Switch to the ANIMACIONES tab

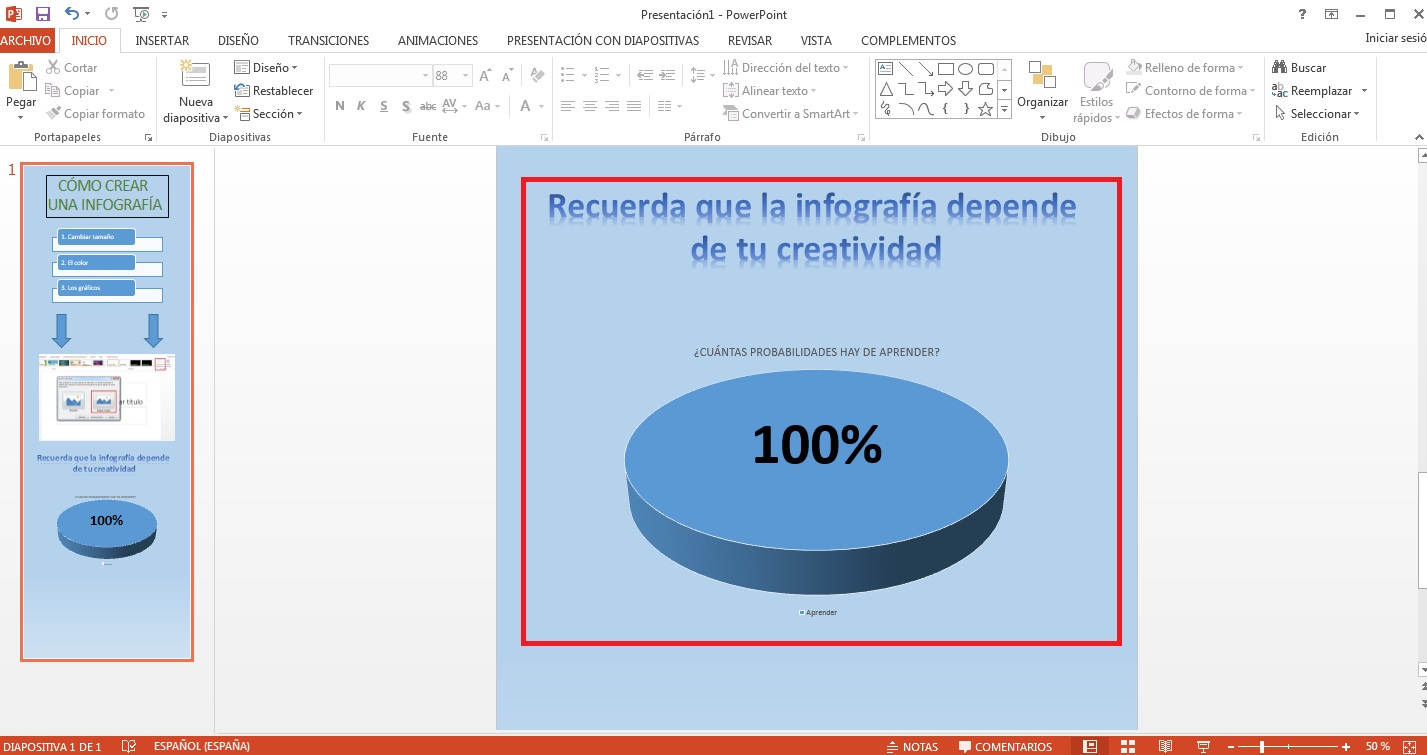click(x=437, y=41)
